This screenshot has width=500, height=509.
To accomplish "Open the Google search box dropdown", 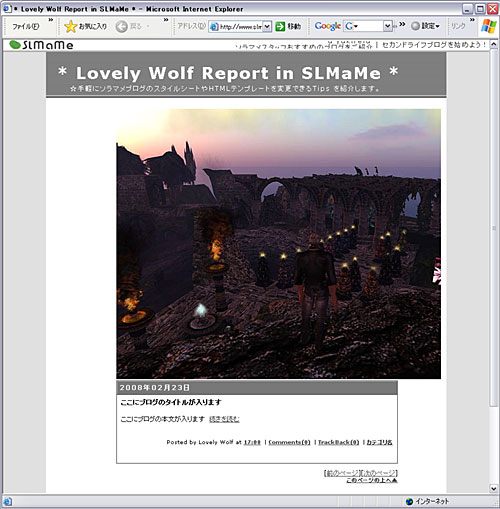I will pyautogui.click(x=387, y=26).
